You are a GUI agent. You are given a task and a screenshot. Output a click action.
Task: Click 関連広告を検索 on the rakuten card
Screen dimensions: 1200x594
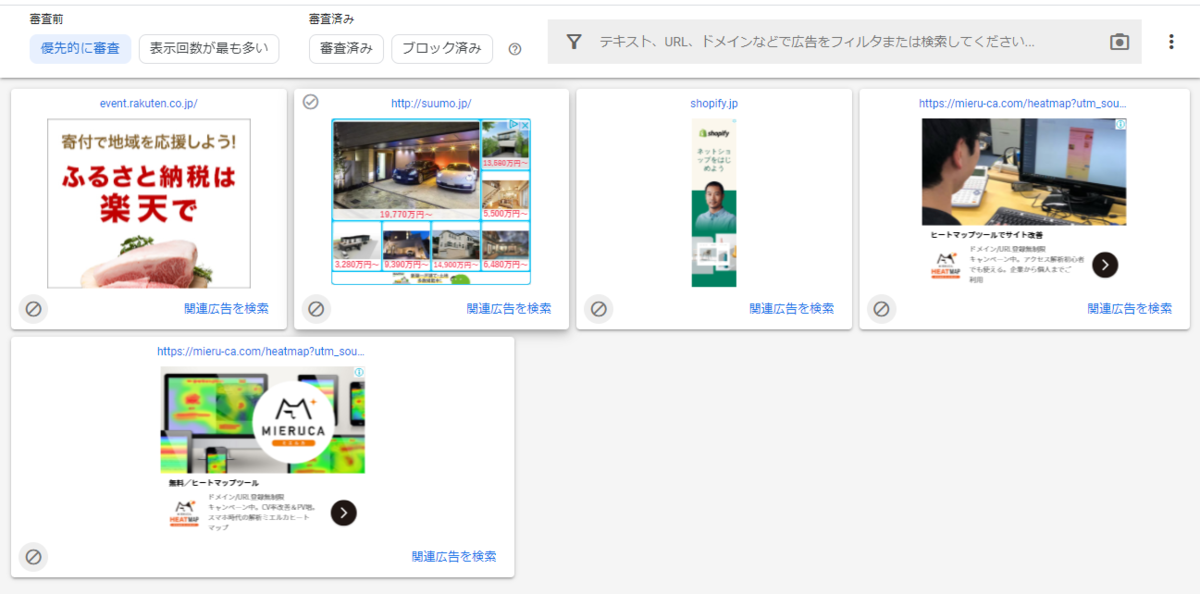tap(226, 309)
